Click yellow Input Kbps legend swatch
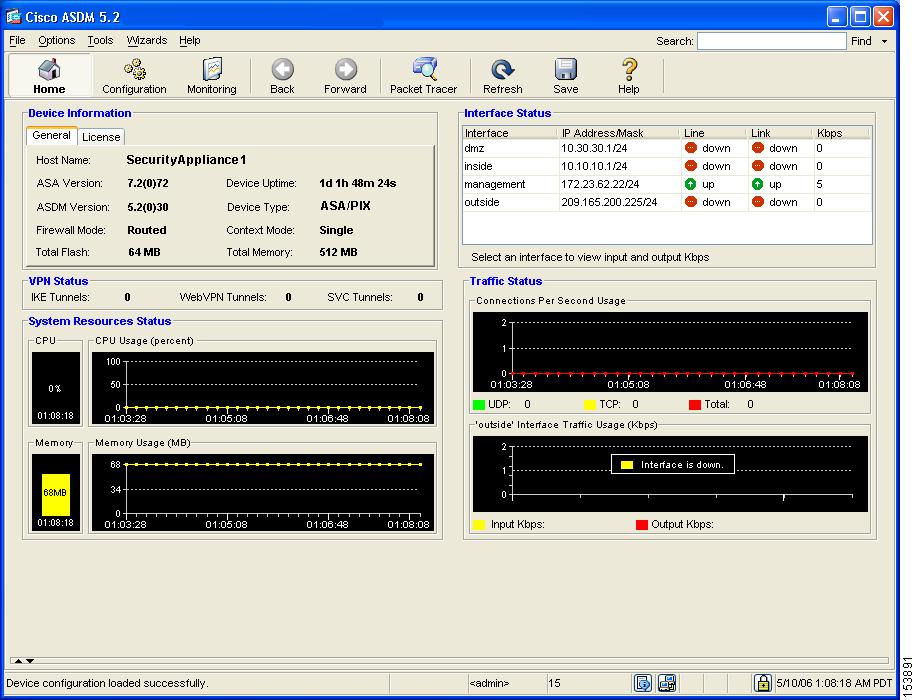 (479, 525)
